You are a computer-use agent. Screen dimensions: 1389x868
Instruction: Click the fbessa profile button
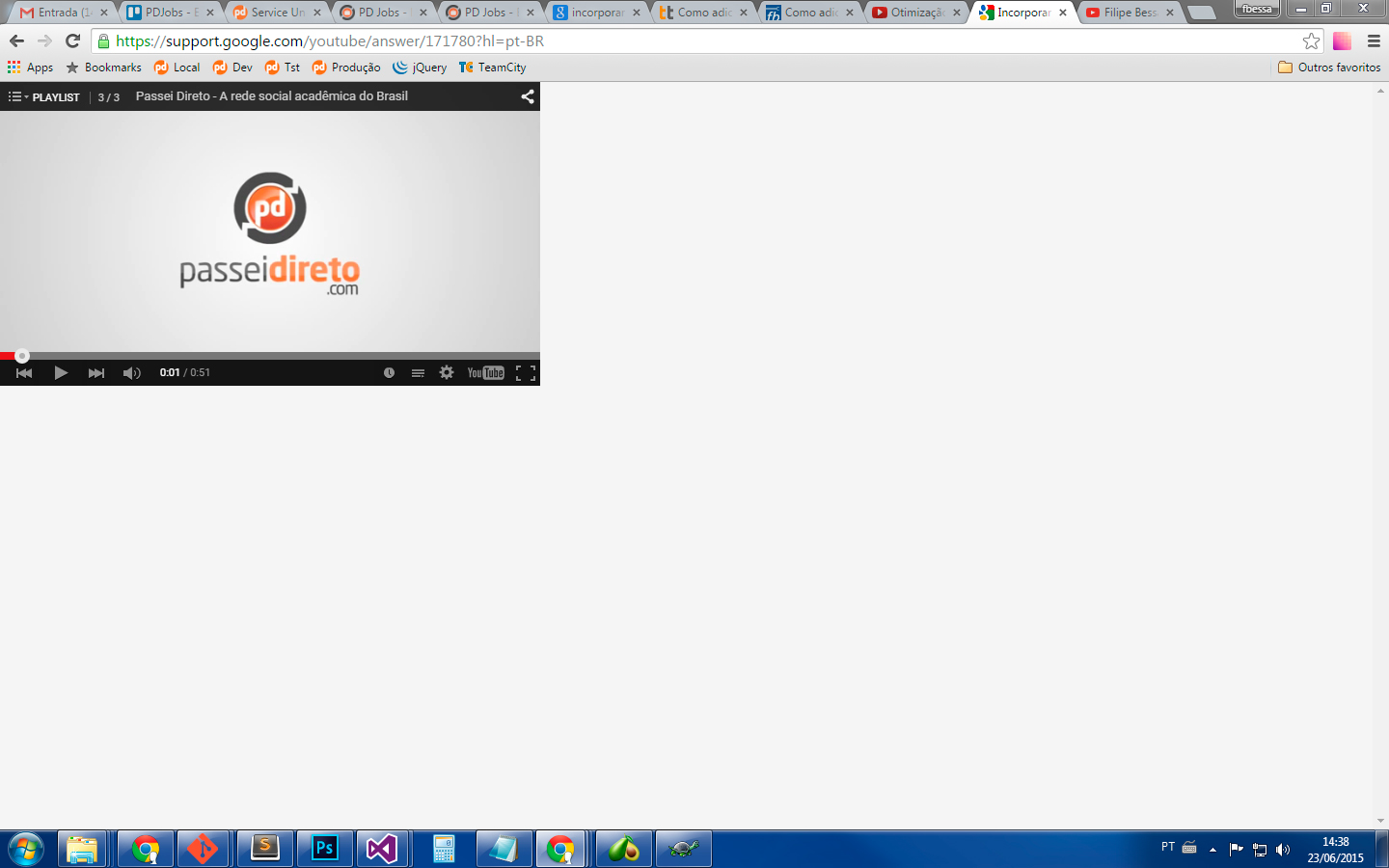coord(1257,10)
